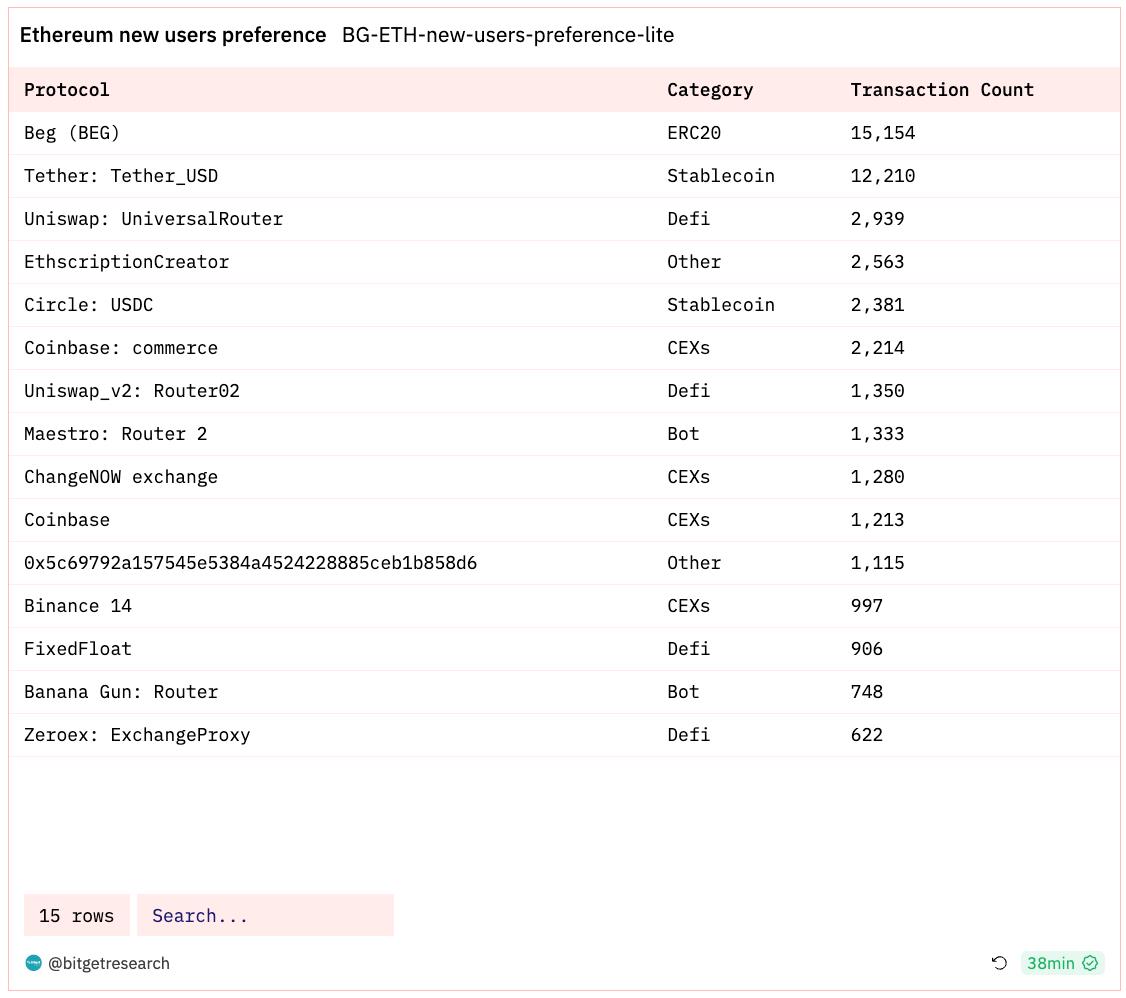
Task: Click Ethereum new users preference title
Action: pos(173,34)
